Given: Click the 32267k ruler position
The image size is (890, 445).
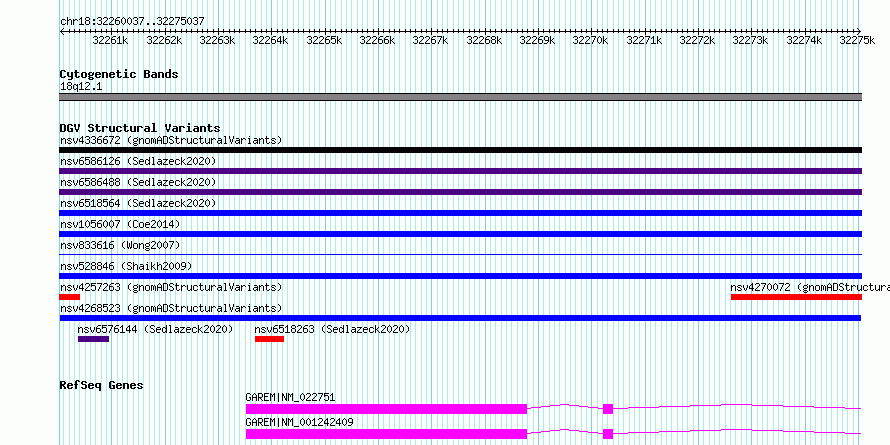Looking at the screenshot, I should tap(431, 40).
